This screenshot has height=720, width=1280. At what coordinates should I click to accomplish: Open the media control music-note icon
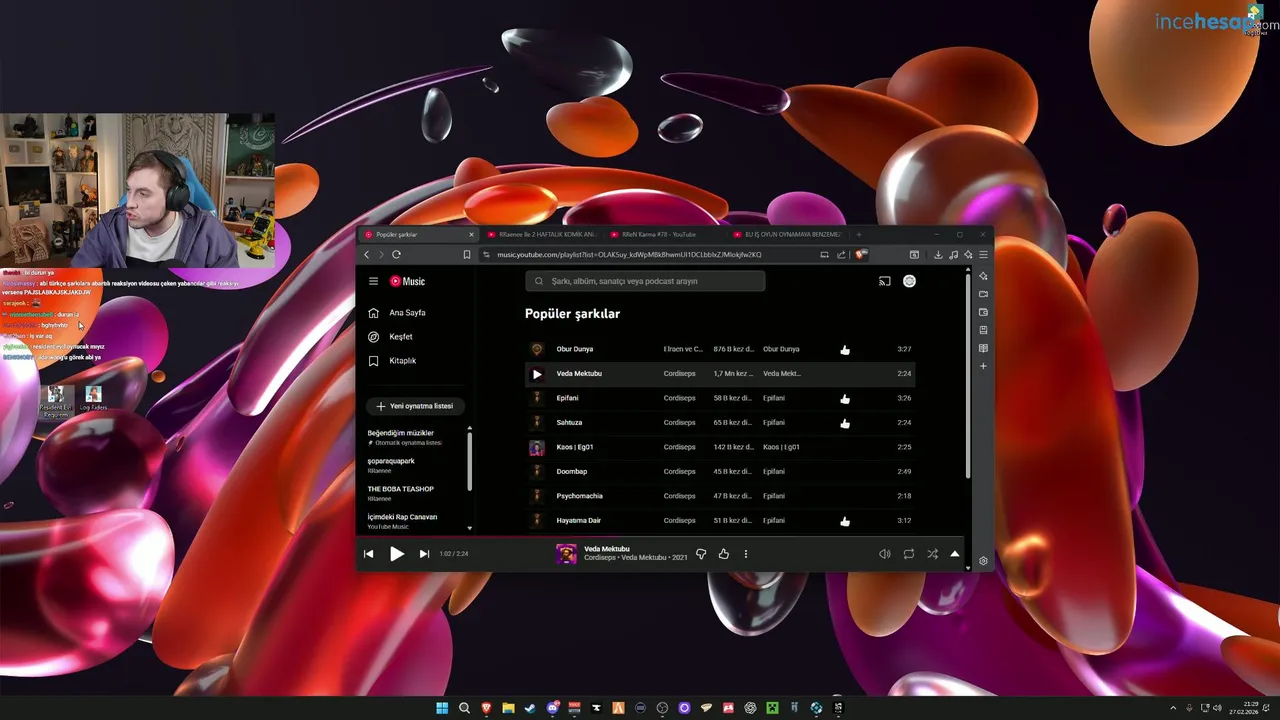coord(953,255)
